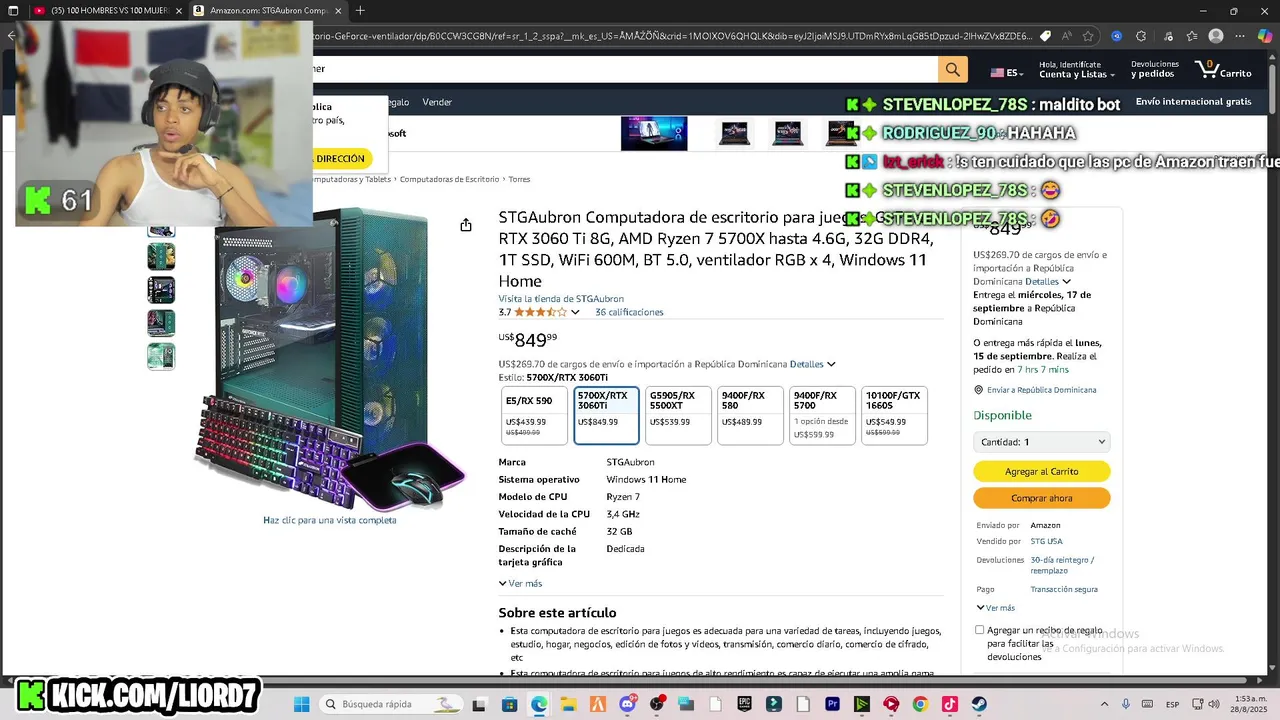Open a new browser tab with plus icon

(x=360, y=11)
